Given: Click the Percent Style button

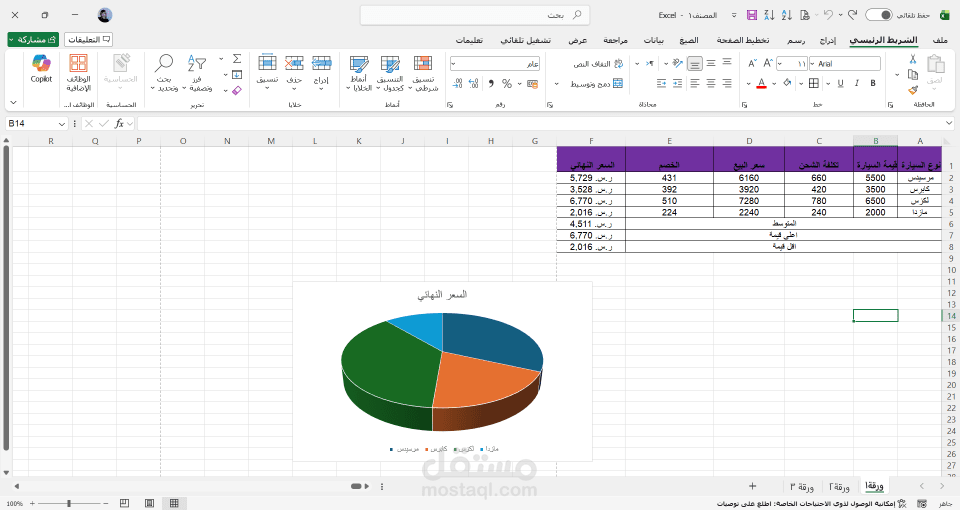Looking at the screenshot, I should point(506,83).
